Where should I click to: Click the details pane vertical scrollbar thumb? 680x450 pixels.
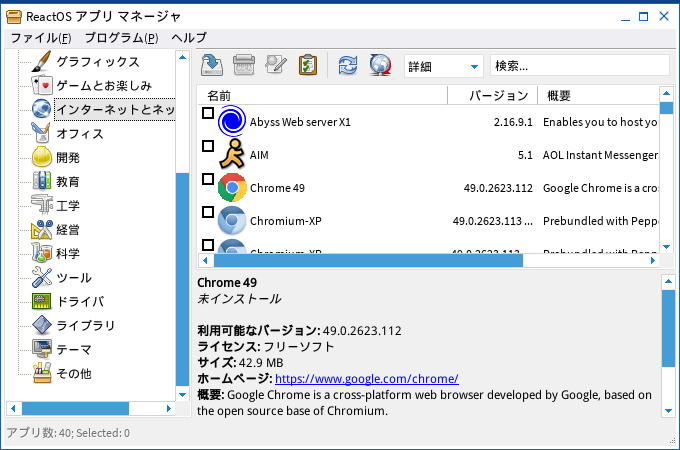tap(668, 328)
